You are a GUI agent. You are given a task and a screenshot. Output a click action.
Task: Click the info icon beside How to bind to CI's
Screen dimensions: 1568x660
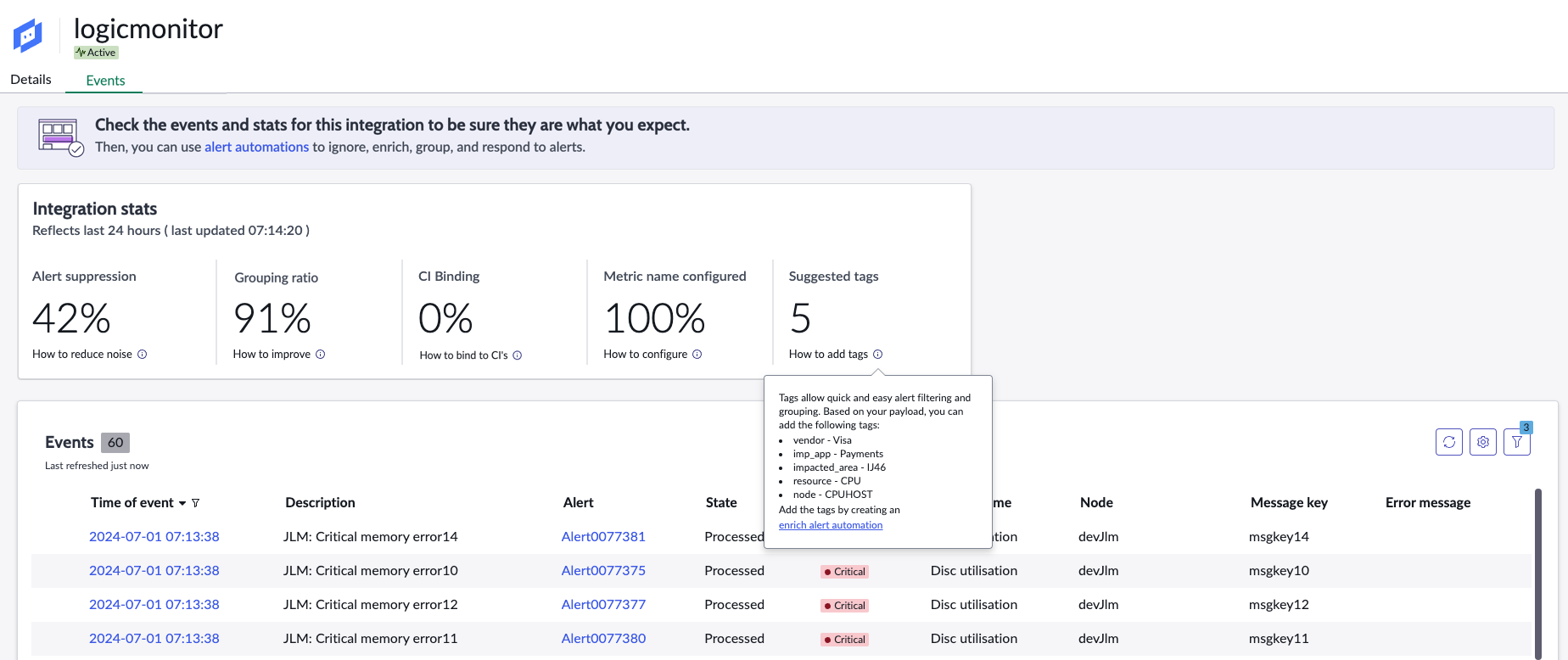[518, 355]
